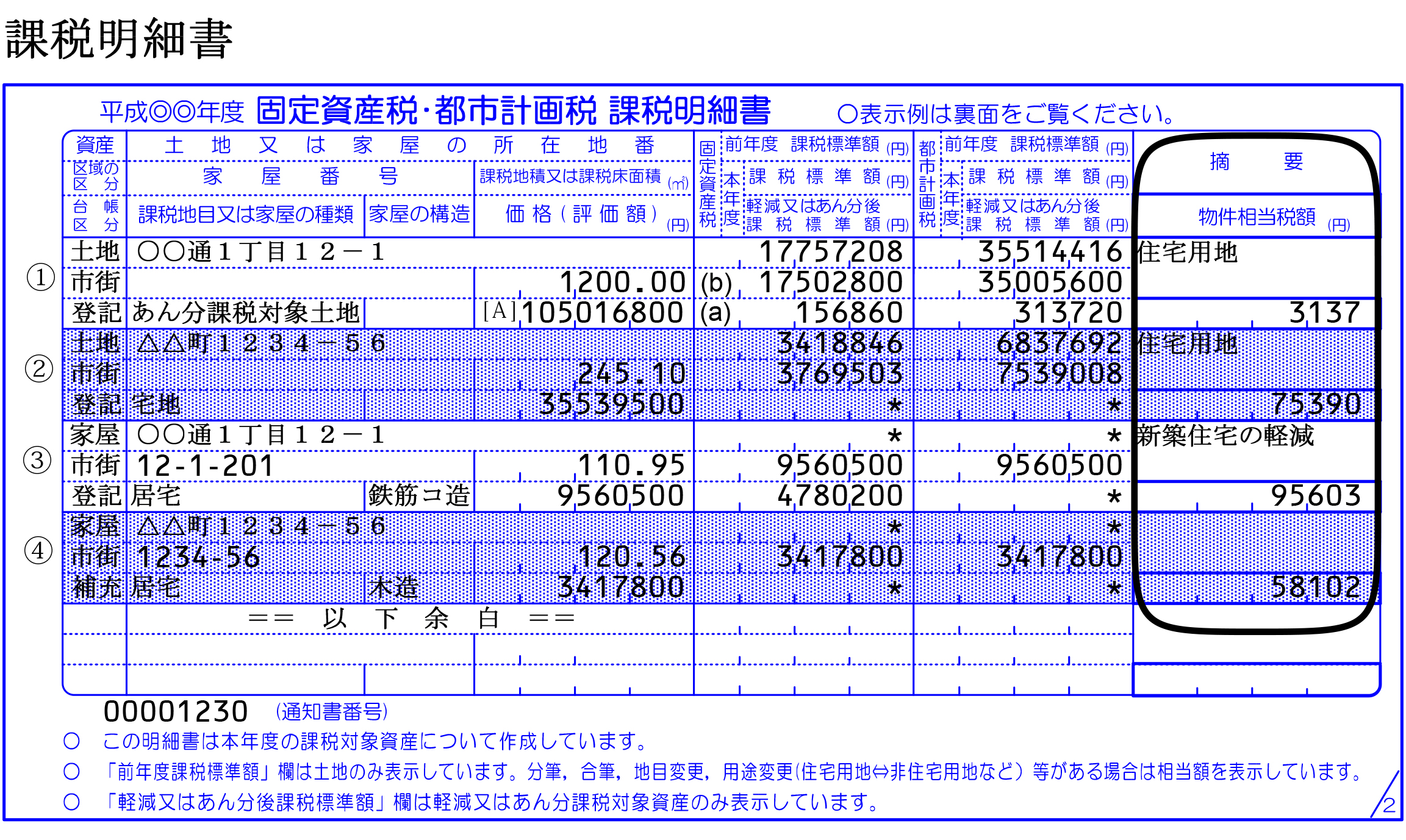Screen dimensions: 1406x840
Task: Click the house number 12-1-201
Action: click(206, 465)
